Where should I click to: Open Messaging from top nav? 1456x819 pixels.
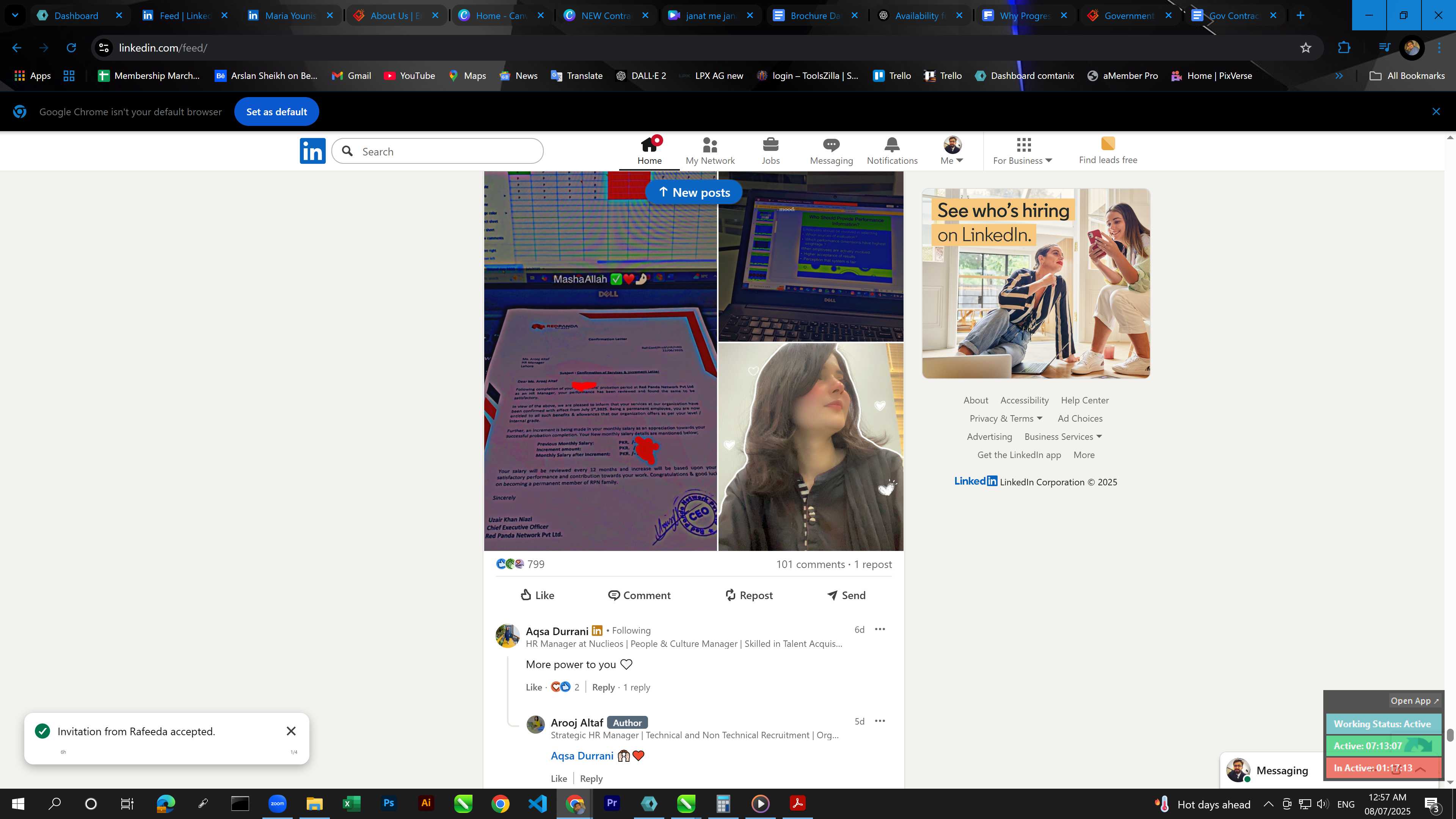coord(831,151)
